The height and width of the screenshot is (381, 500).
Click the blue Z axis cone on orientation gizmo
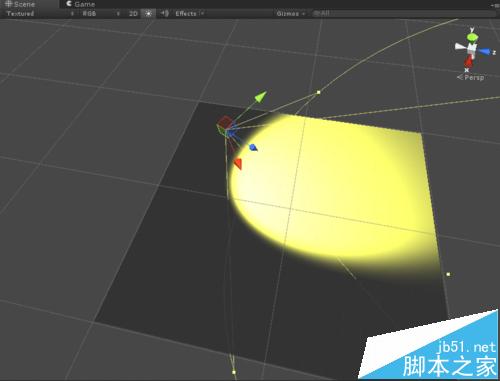pos(484,52)
